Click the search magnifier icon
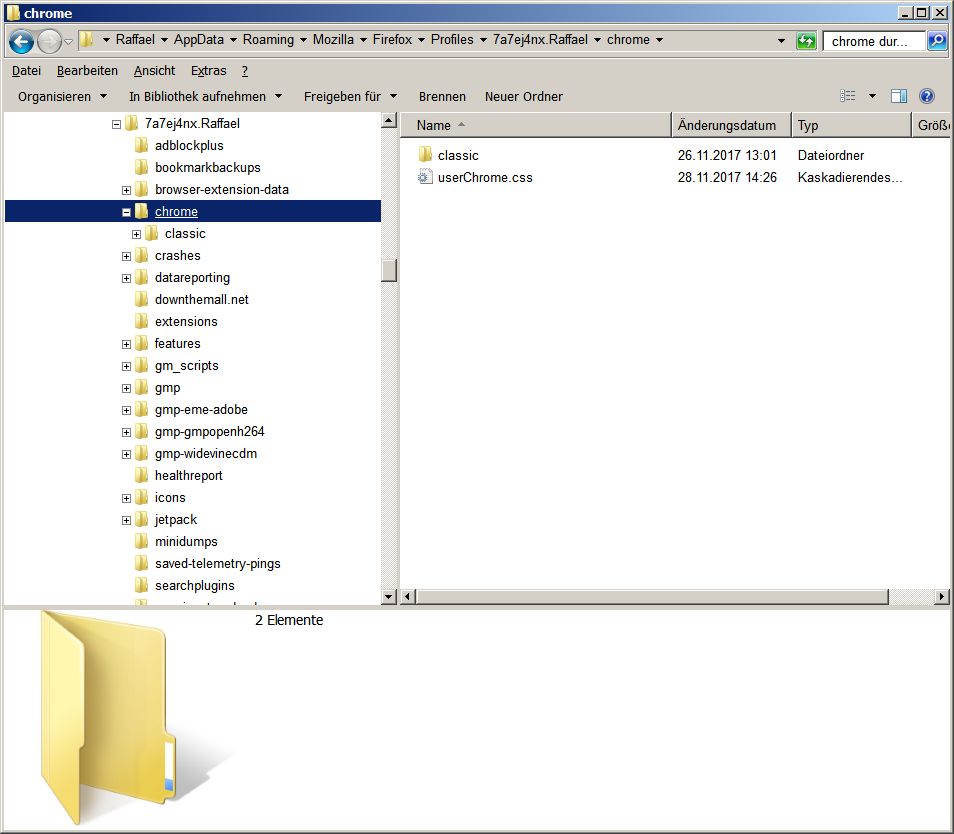954x834 pixels. click(938, 41)
